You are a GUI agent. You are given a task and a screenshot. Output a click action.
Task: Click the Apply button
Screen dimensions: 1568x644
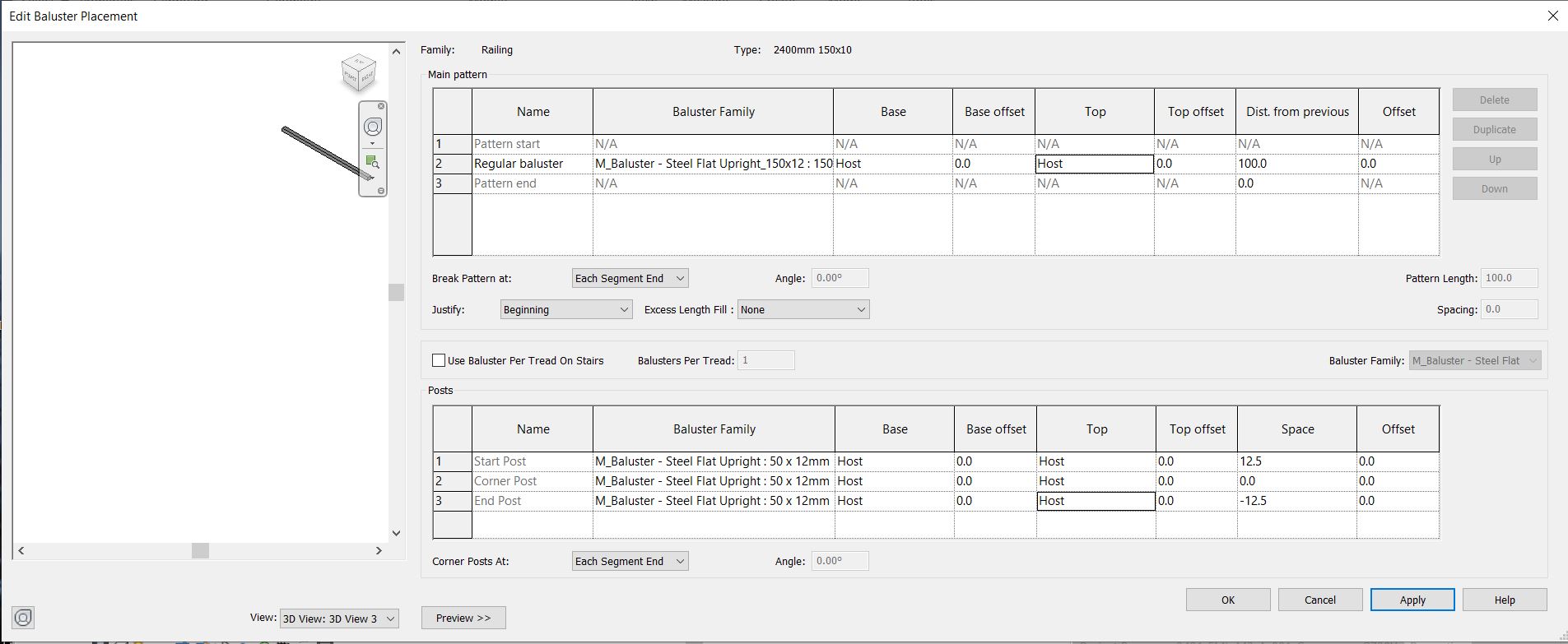1412,600
